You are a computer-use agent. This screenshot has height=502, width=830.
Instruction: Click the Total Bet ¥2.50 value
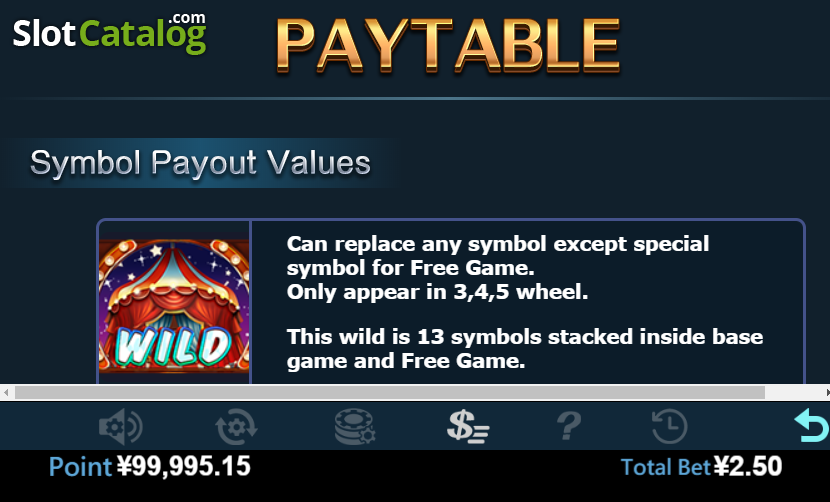coord(748,467)
